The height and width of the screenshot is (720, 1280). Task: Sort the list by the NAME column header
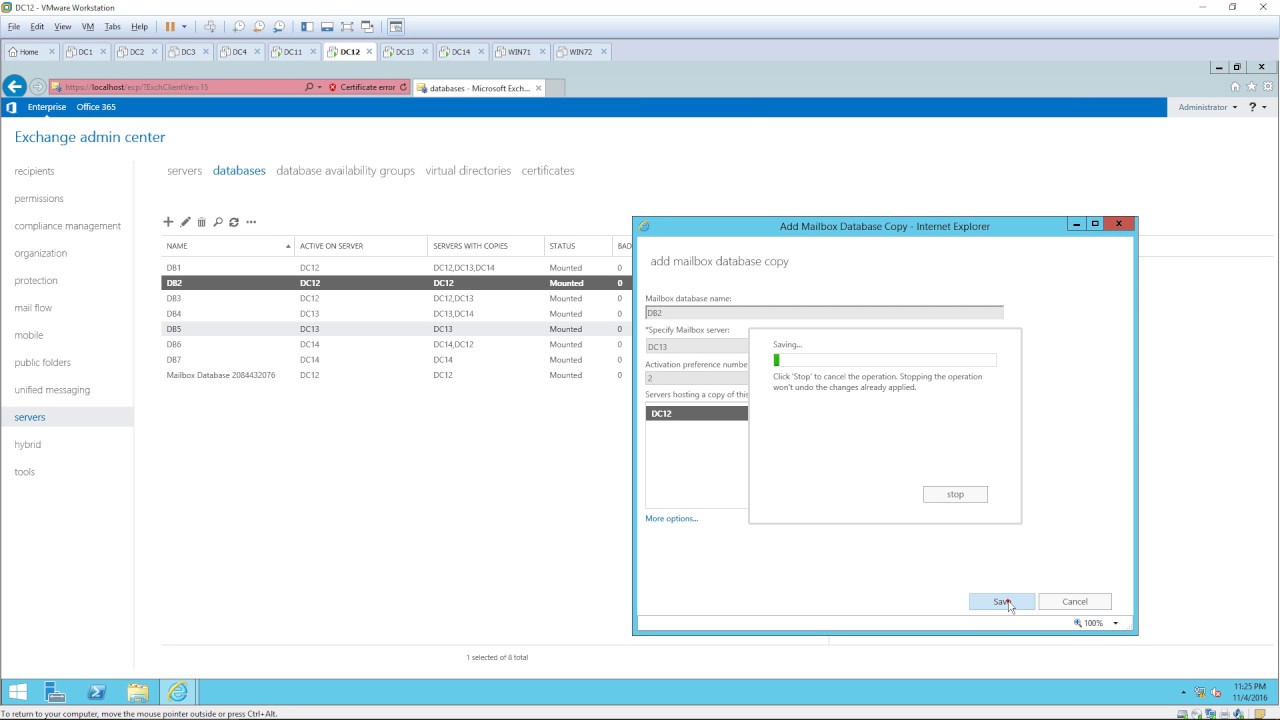tap(229, 246)
